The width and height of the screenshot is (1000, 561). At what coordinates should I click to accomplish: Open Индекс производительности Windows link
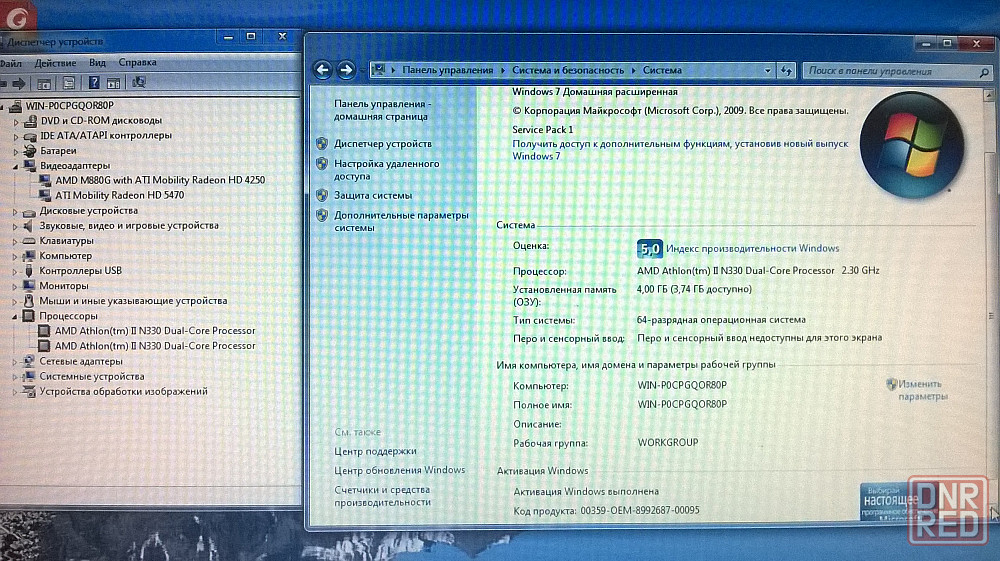753,249
